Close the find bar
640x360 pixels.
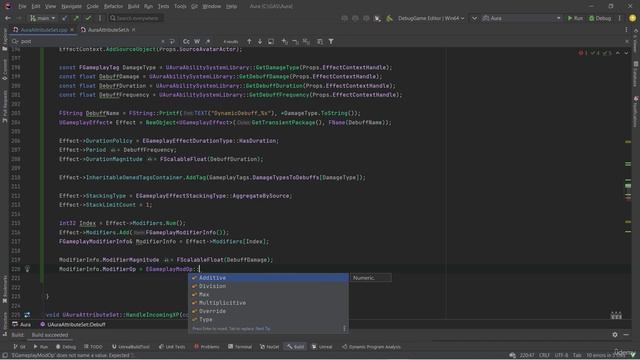[627, 41]
